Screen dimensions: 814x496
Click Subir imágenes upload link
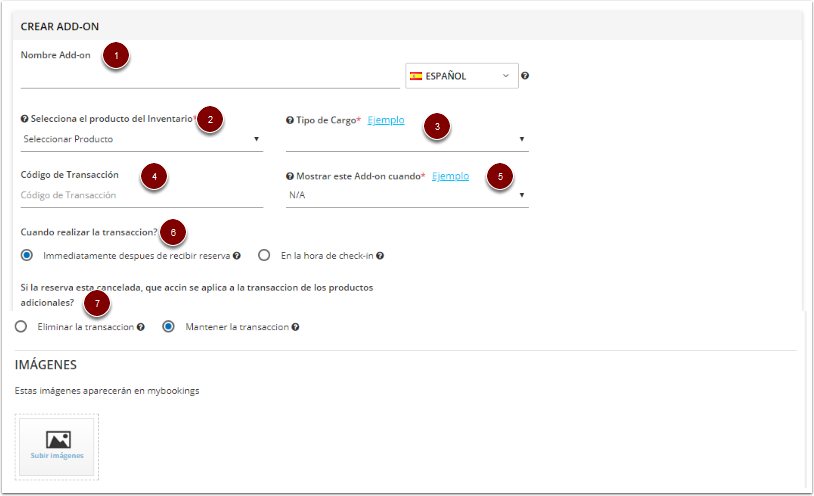click(57, 456)
